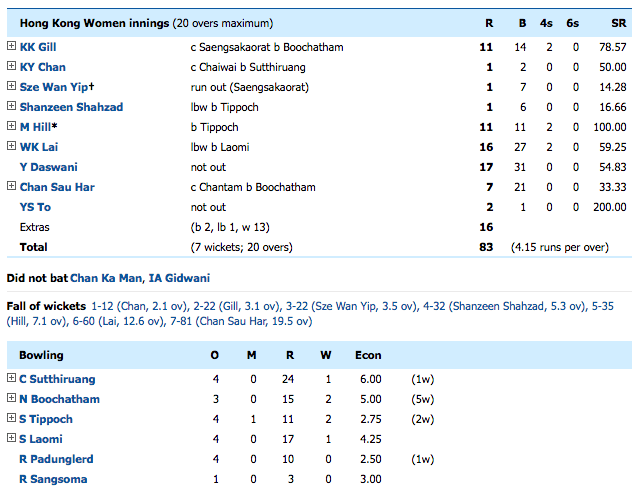The image size is (639, 491).
Task: Click plus icon beside WK Lai
Action: tap(11, 146)
